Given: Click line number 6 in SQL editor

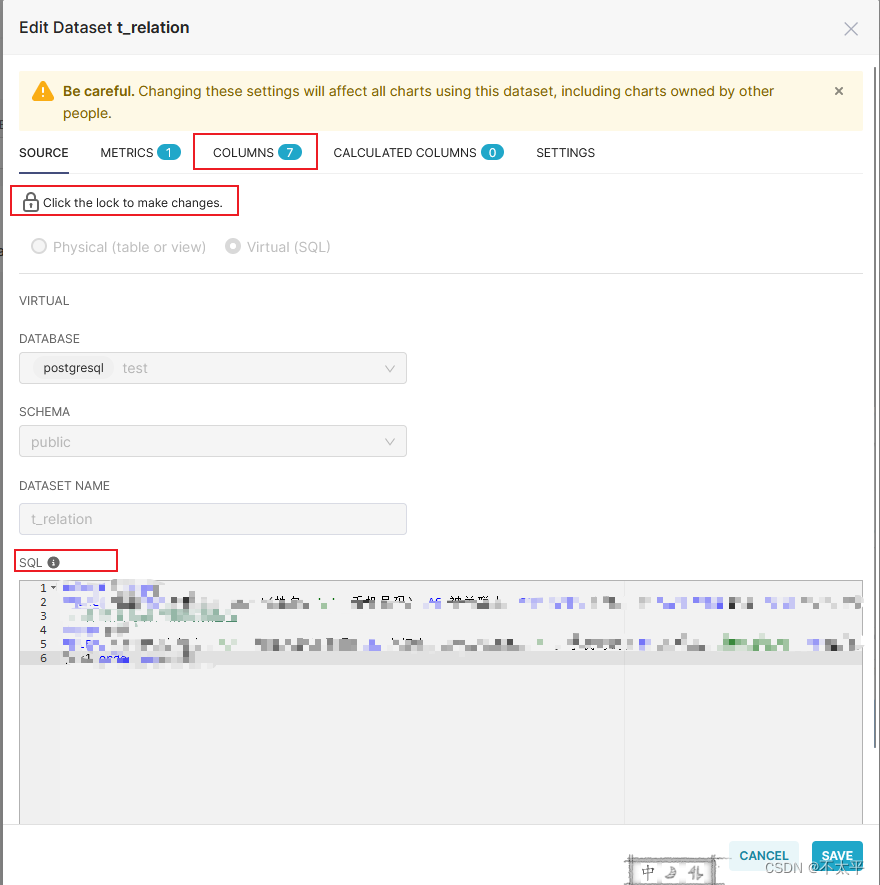Looking at the screenshot, I should 42,659.
